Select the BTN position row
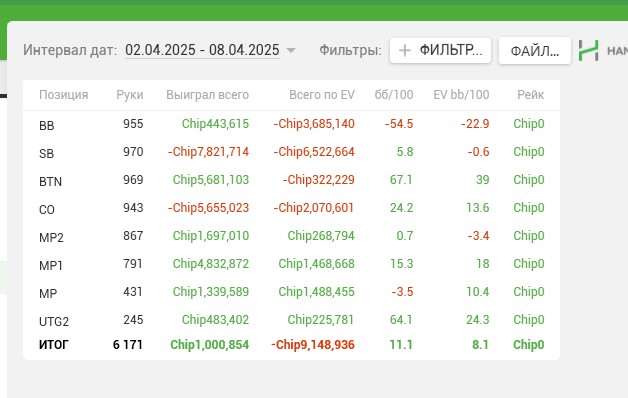 (292, 181)
